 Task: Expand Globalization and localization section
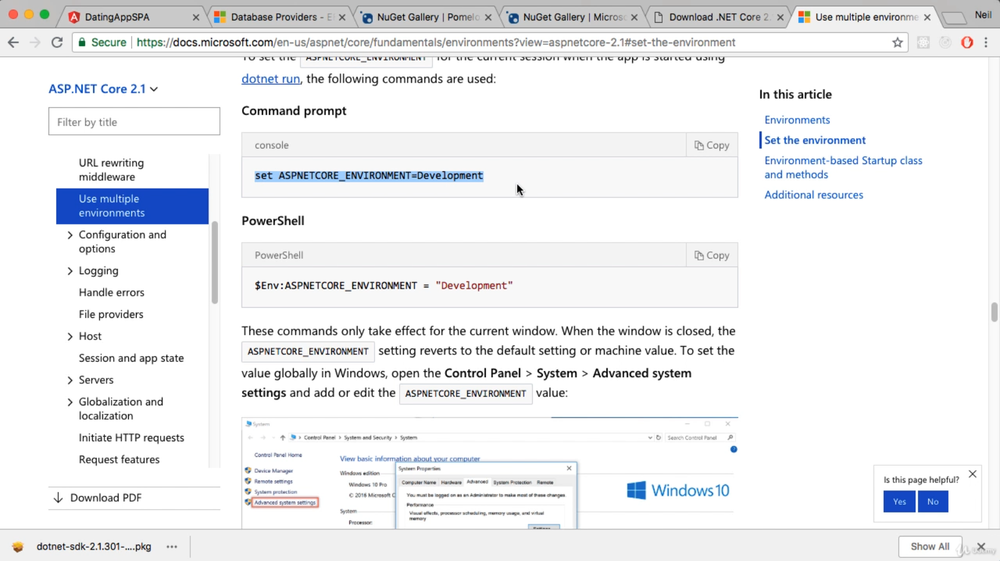(70, 402)
